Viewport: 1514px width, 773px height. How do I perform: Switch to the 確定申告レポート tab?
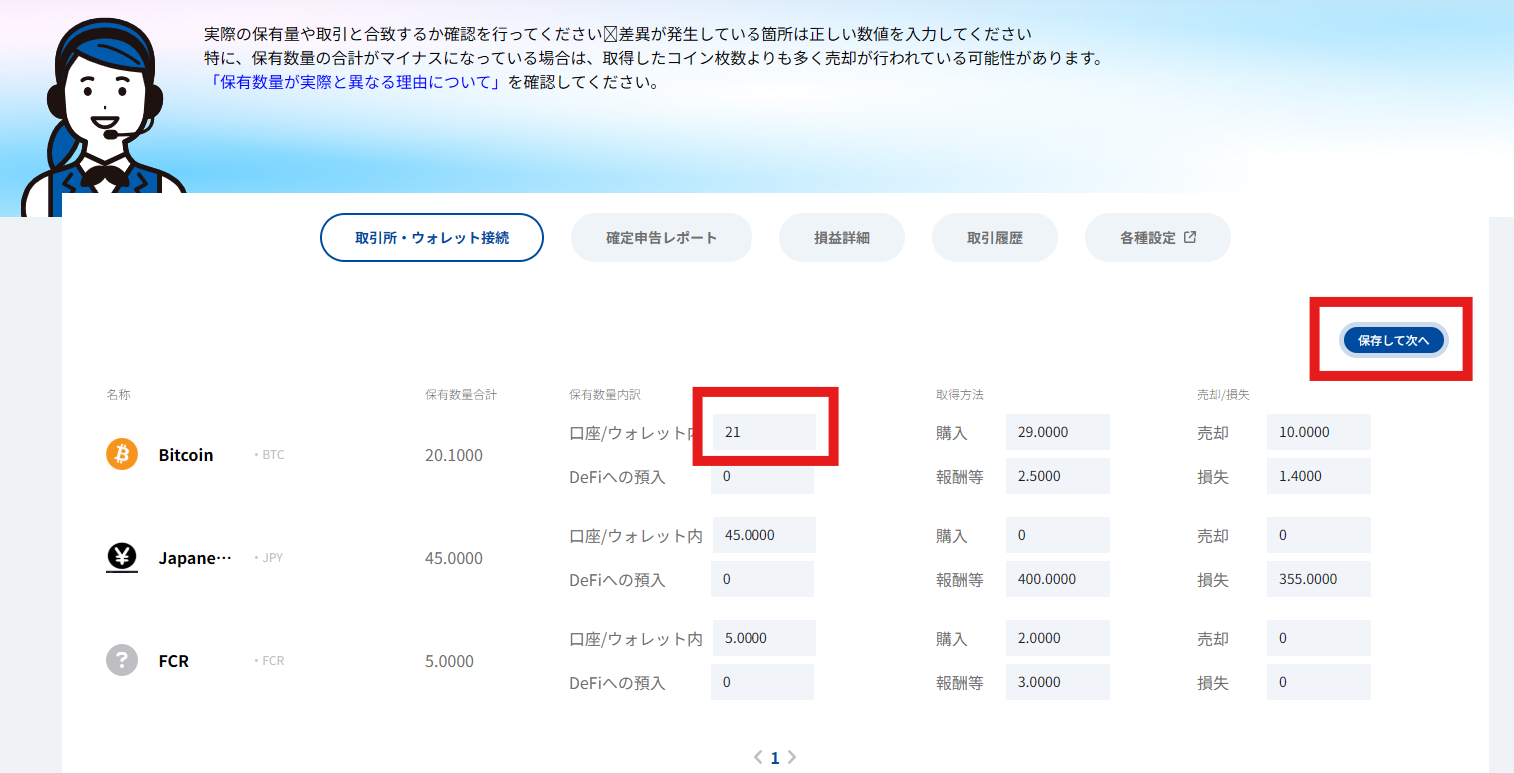coord(661,238)
